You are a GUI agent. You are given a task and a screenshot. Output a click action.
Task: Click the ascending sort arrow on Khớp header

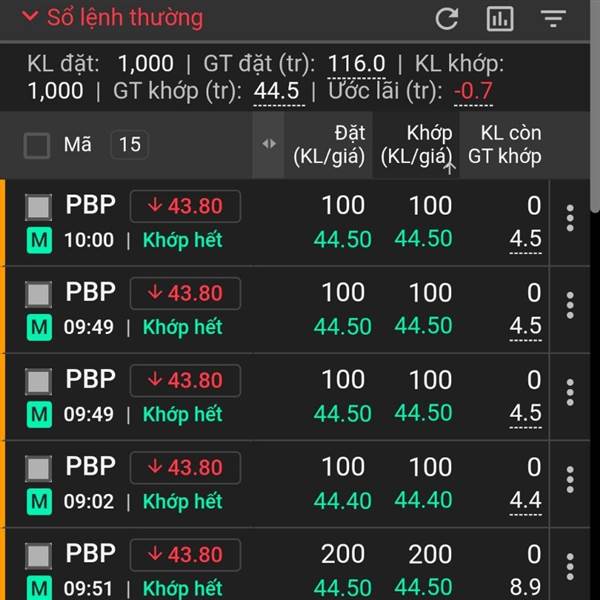(x=450, y=167)
